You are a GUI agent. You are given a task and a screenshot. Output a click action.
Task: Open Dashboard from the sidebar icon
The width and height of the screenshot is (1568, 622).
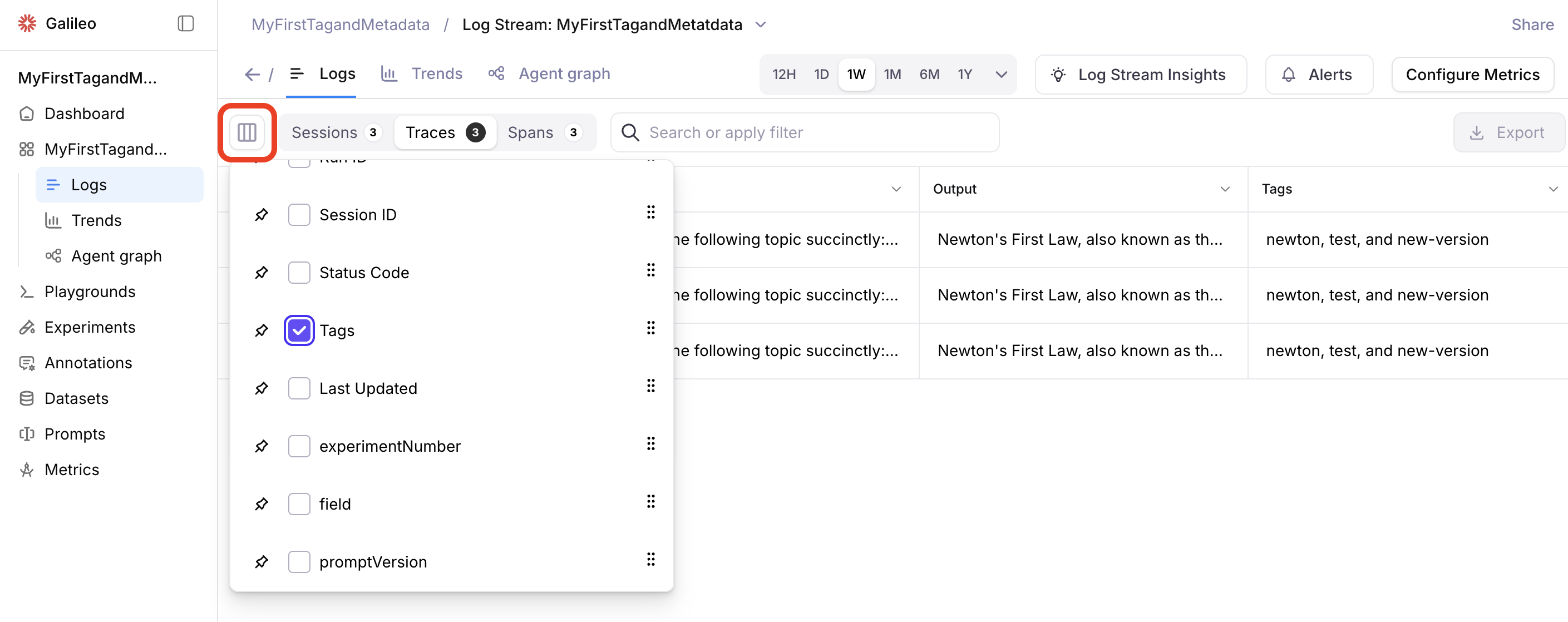tap(27, 113)
